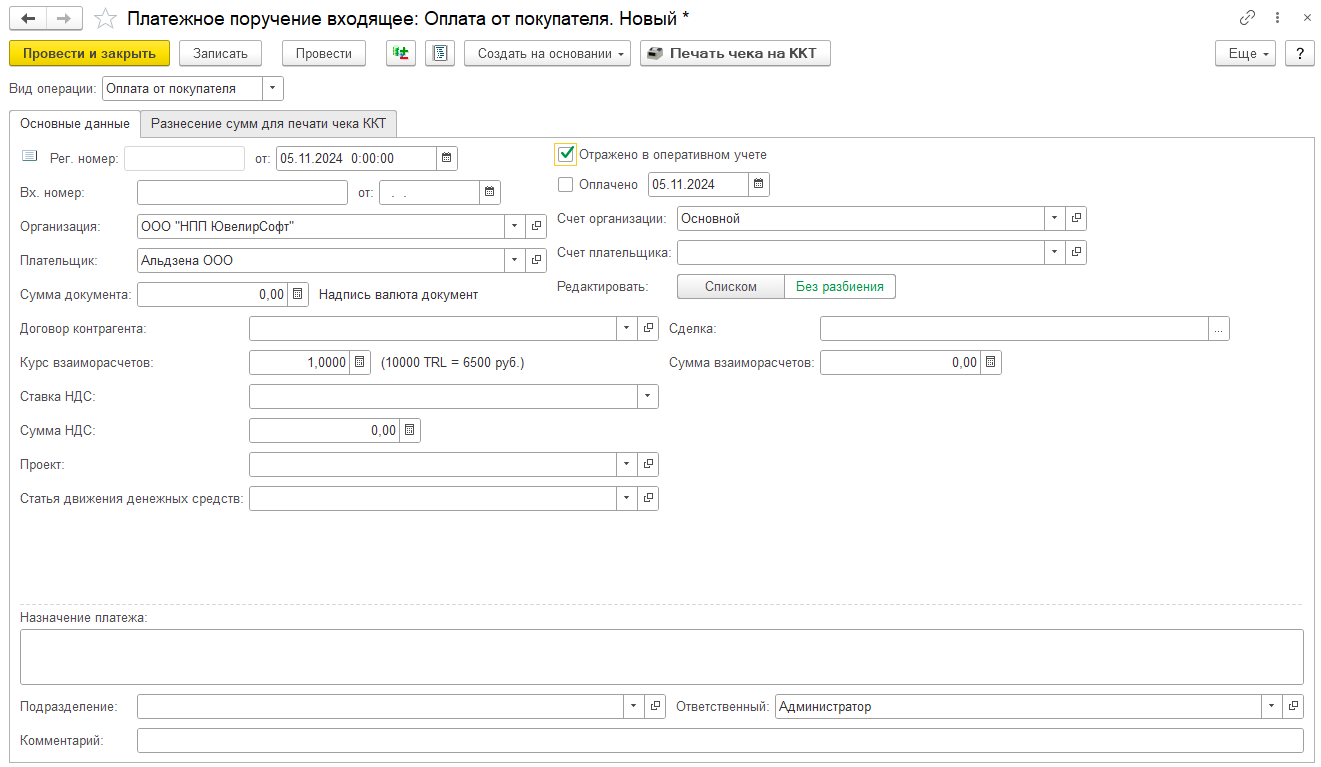Go back with the left arrow

click(28, 19)
